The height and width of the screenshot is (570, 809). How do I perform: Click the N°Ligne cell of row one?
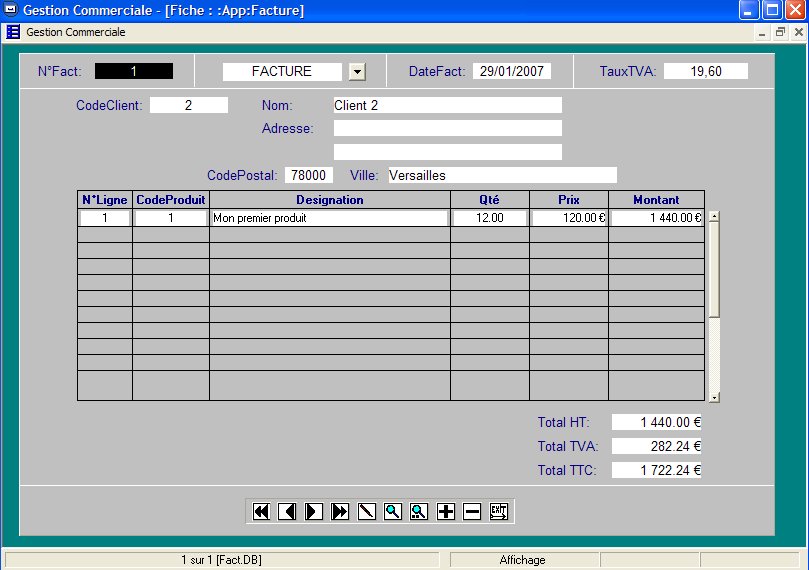click(x=105, y=218)
